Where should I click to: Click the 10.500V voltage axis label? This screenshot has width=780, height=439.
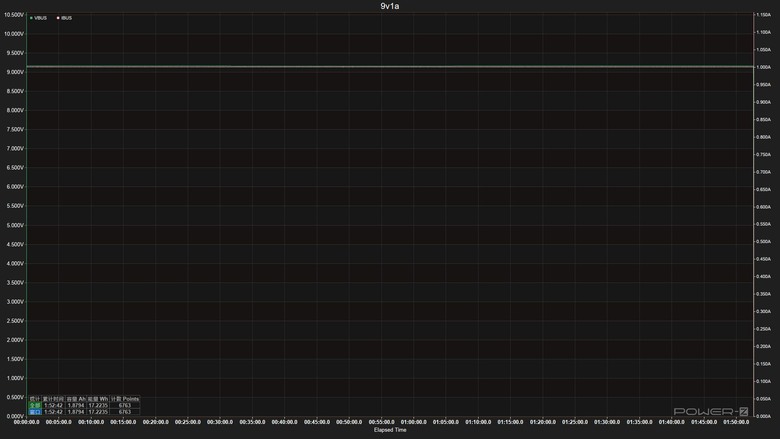14,15
